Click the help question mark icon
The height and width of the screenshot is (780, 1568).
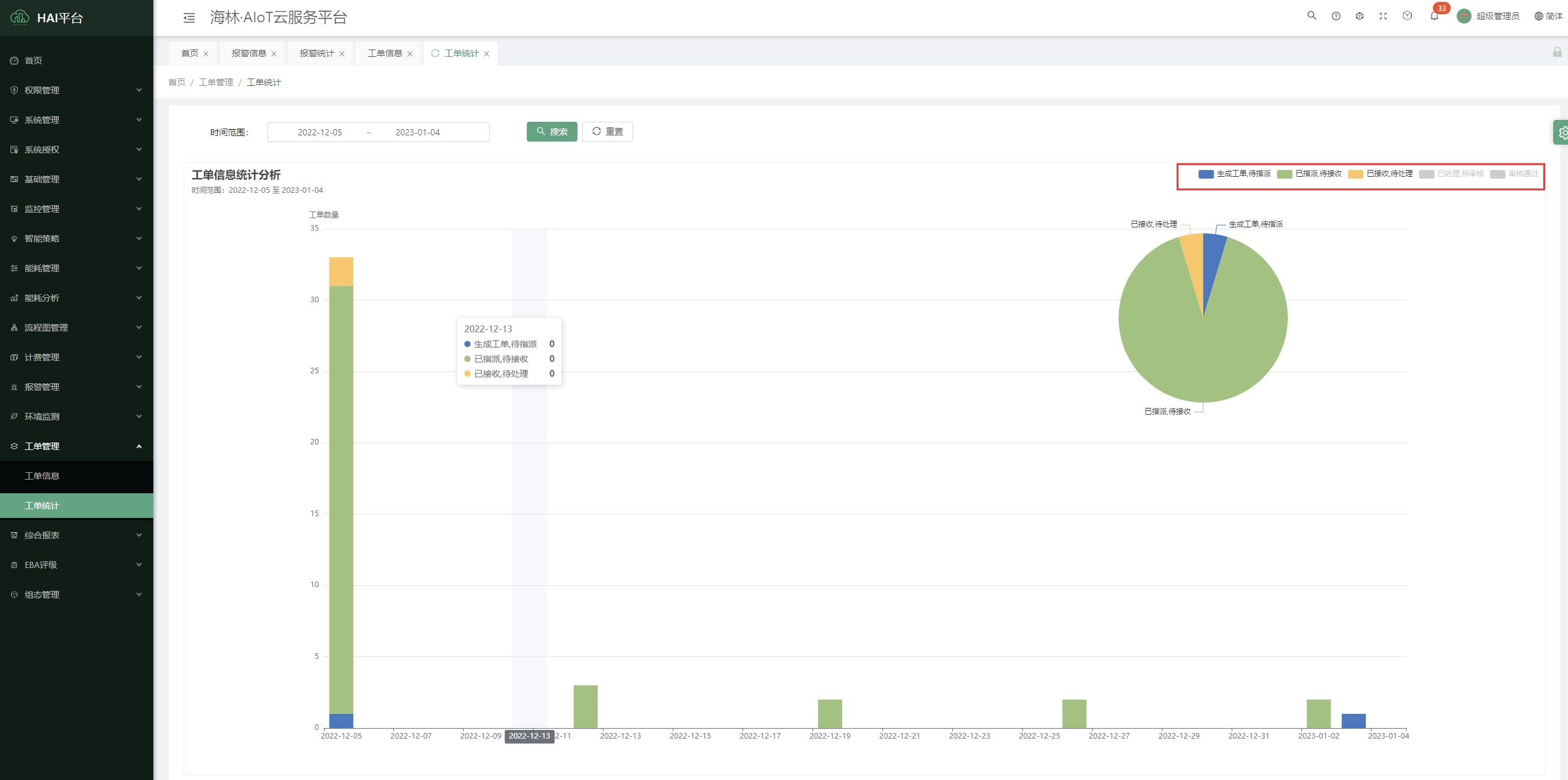(1336, 16)
